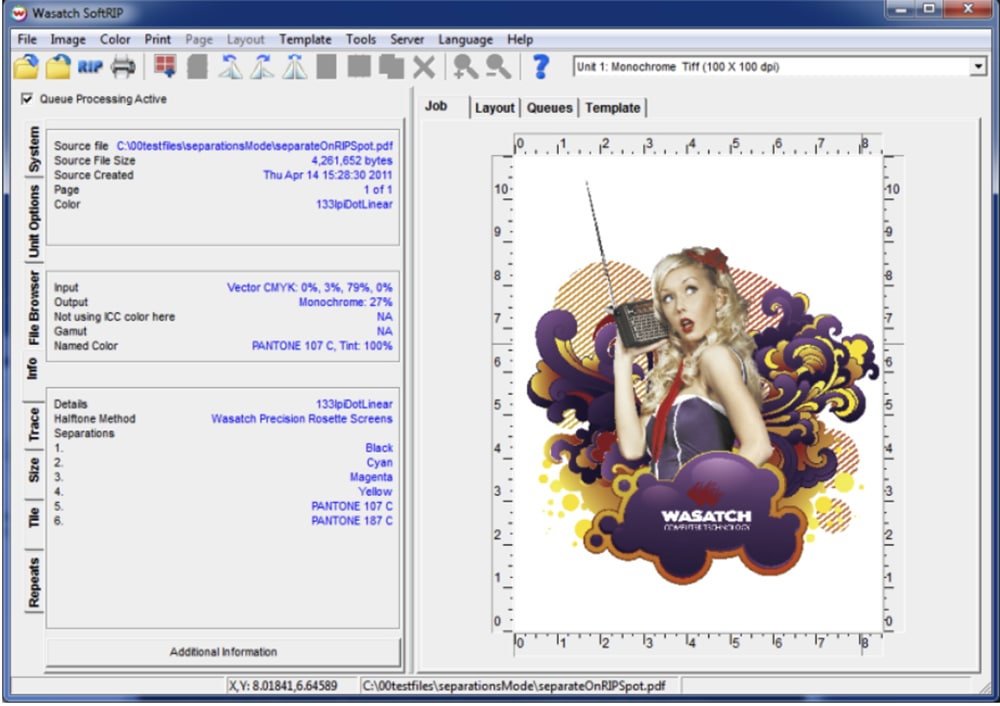Screen dimensions: 1000x706
Task: Click the RIP toolbar button
Action: [x=91, y=67]
